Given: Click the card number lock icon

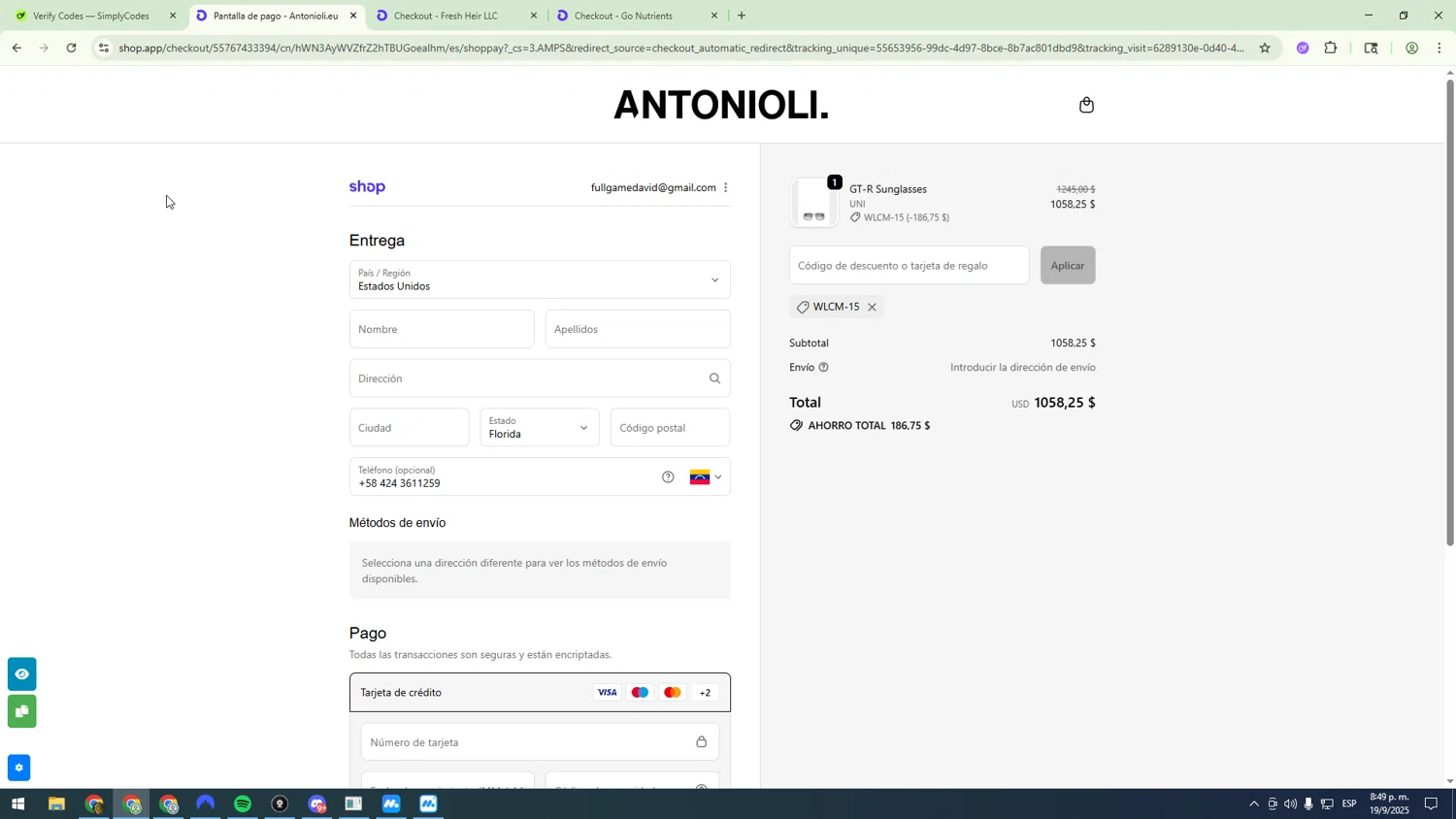Looking at the screenshot, I should coord(701,742).
